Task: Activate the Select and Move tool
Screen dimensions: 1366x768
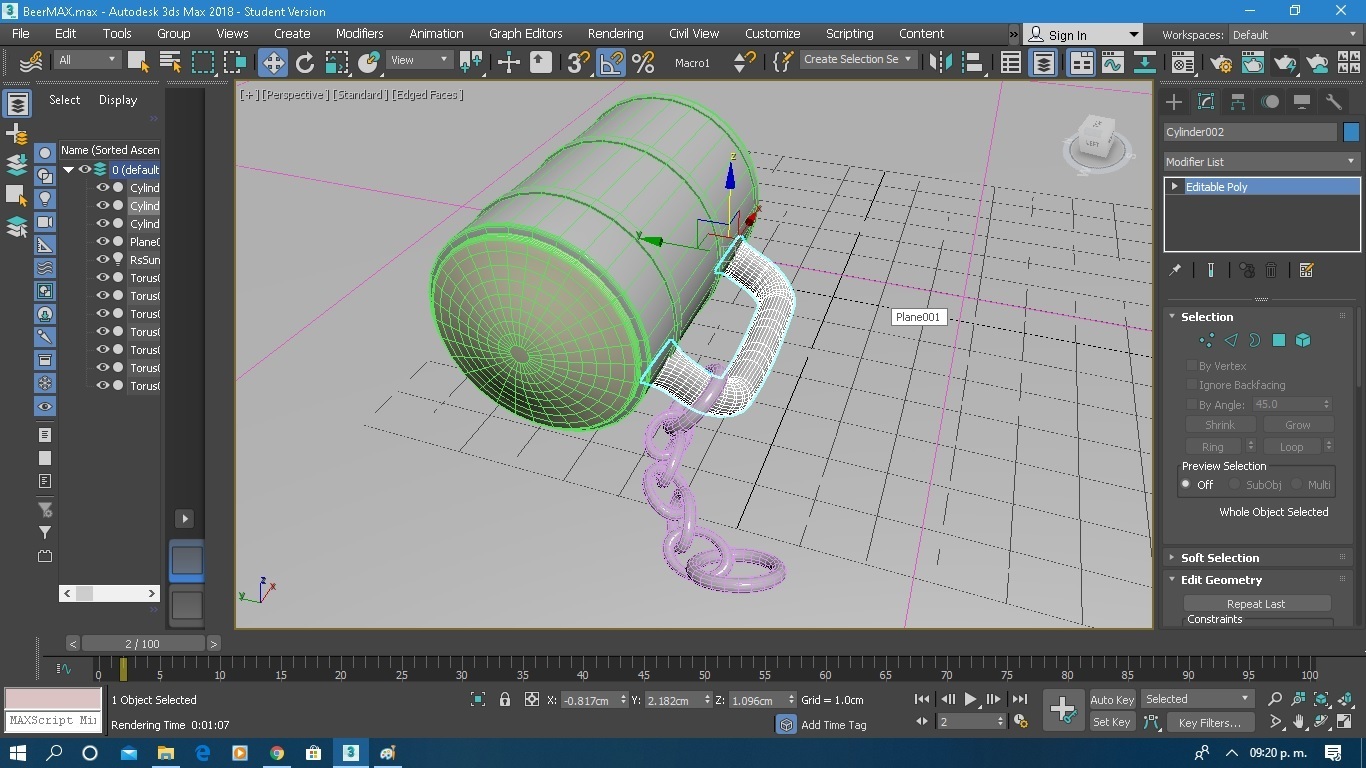Action: 272,63
